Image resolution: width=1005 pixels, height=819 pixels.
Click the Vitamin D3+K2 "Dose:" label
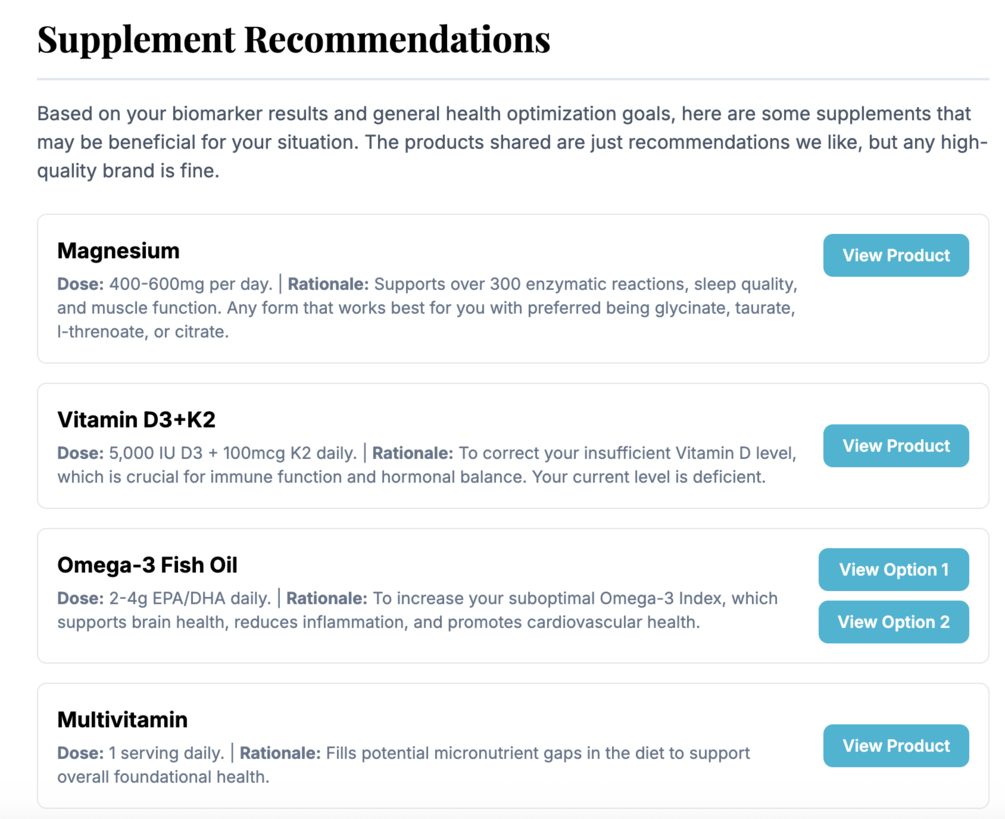pyautogui.click(x=80, y=453)
